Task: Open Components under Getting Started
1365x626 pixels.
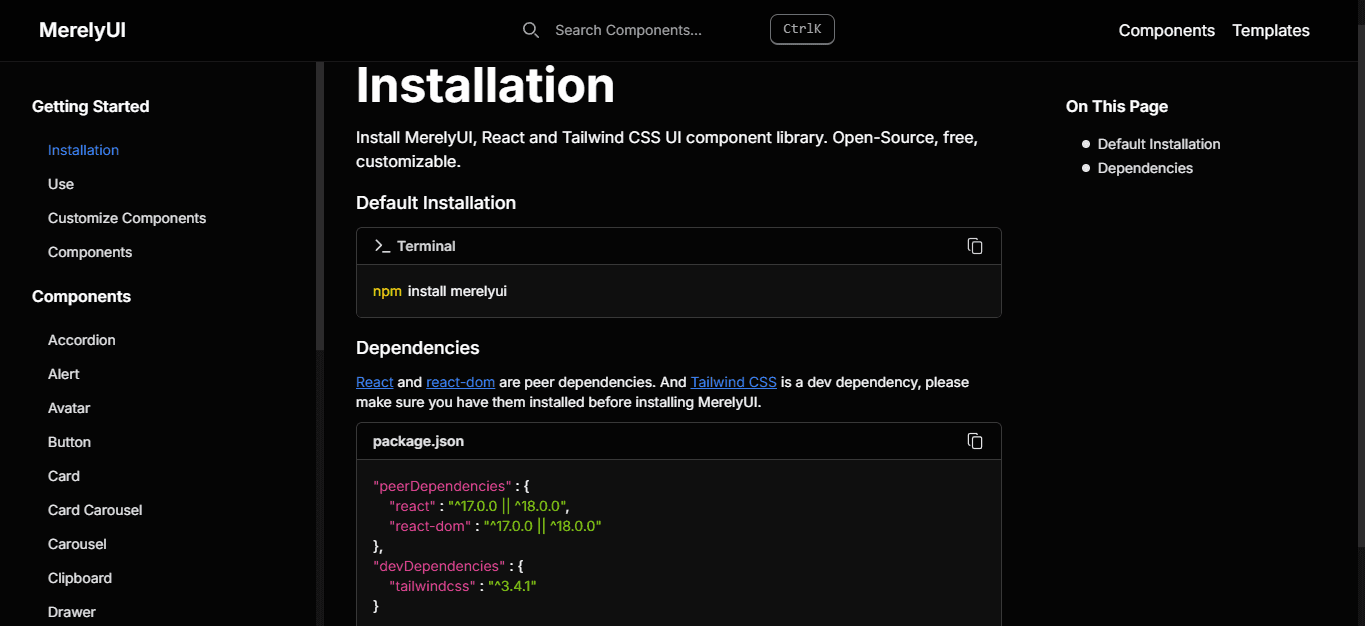Action: tap(90, 252)
